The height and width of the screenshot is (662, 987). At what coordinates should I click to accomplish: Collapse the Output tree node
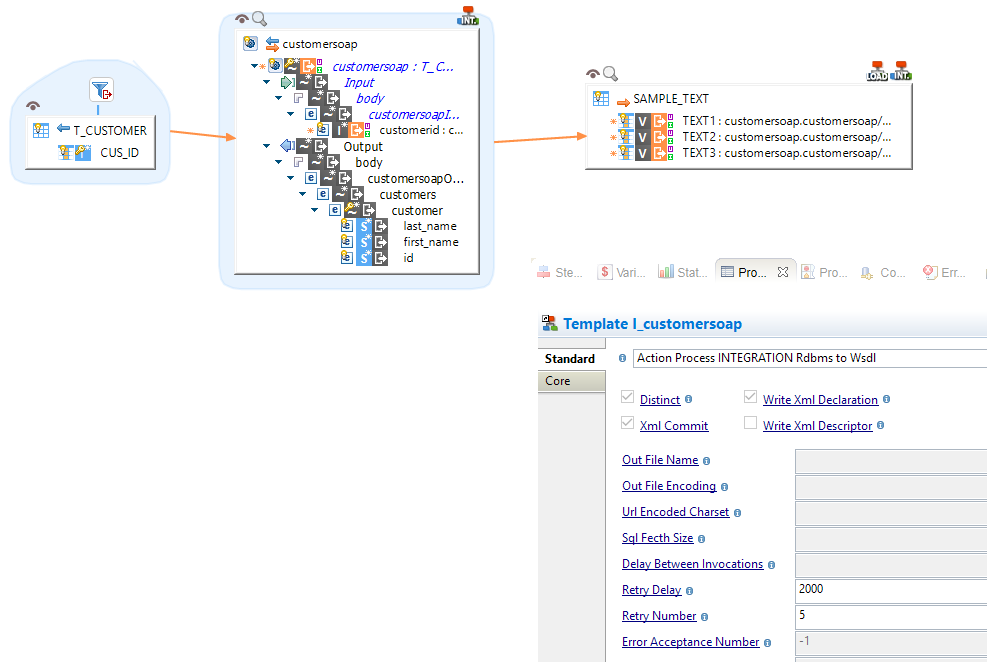point(266,146)
